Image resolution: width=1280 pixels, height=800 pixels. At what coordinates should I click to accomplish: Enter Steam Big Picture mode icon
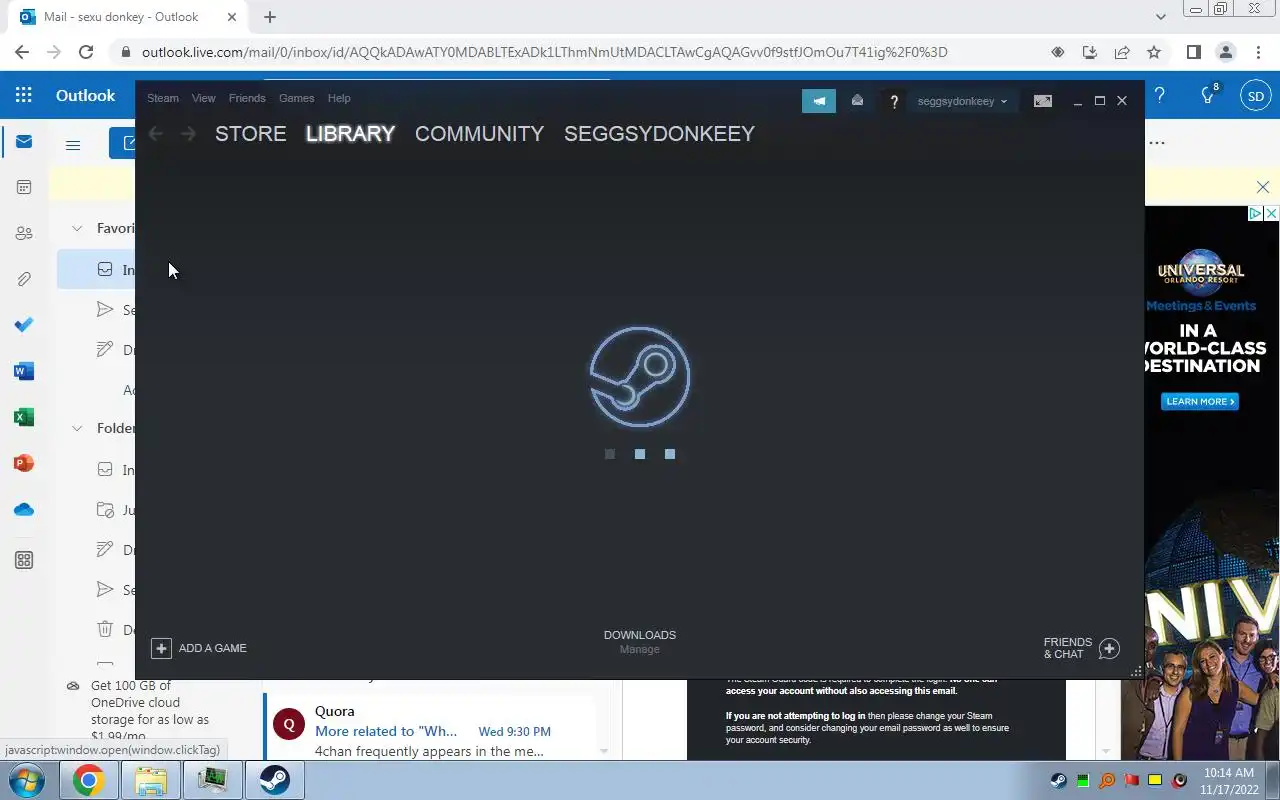[x=1043, y=101]
